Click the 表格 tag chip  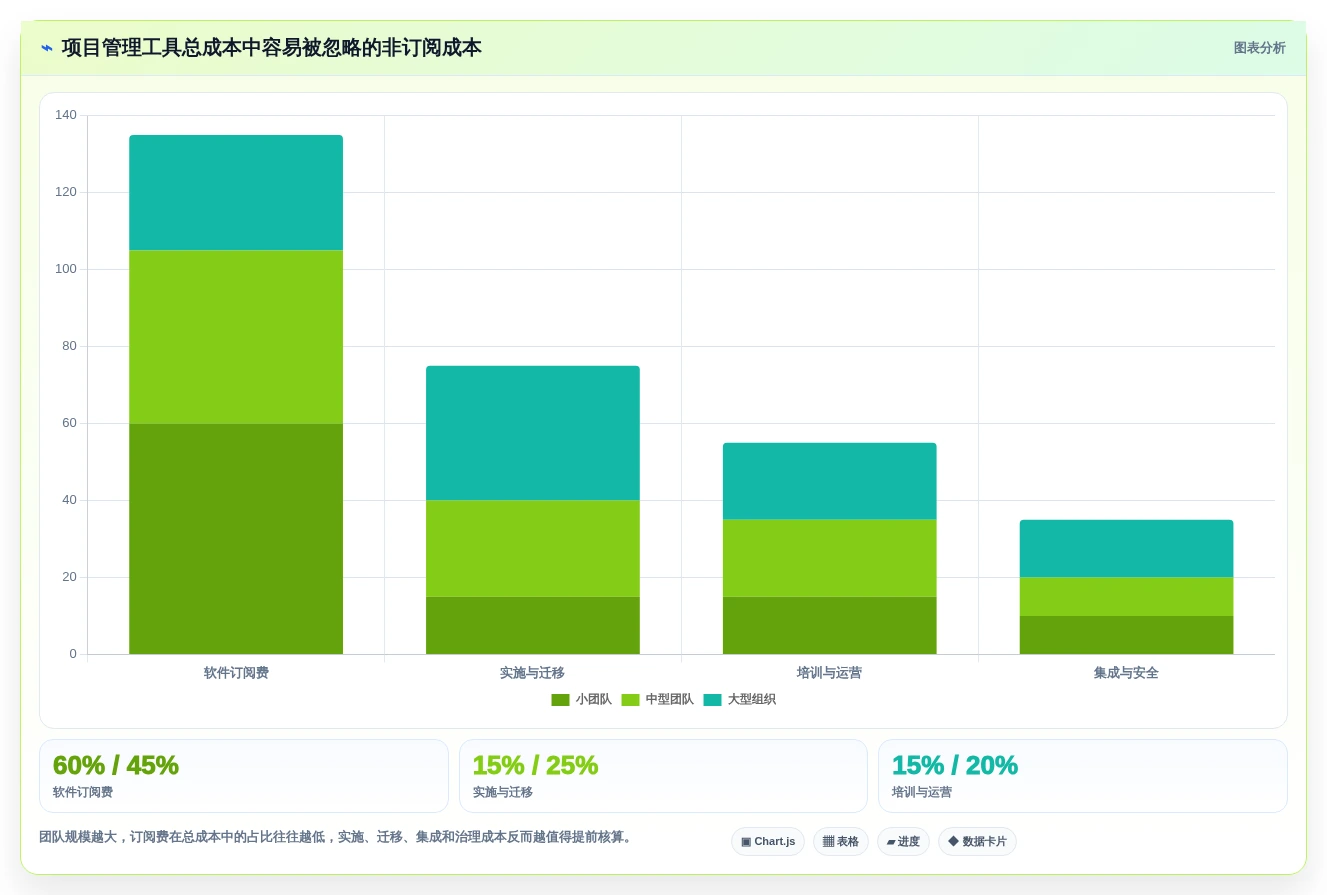(x=841, y=841)
